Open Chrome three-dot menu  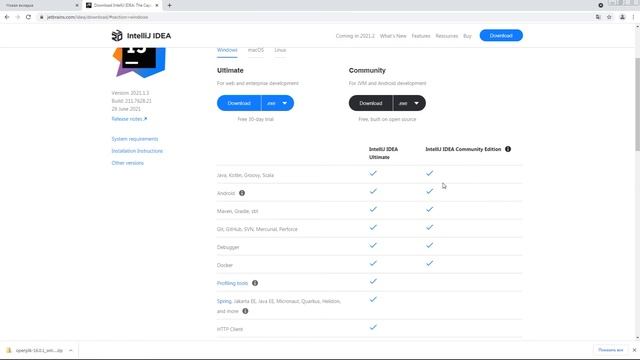point(633,17)
